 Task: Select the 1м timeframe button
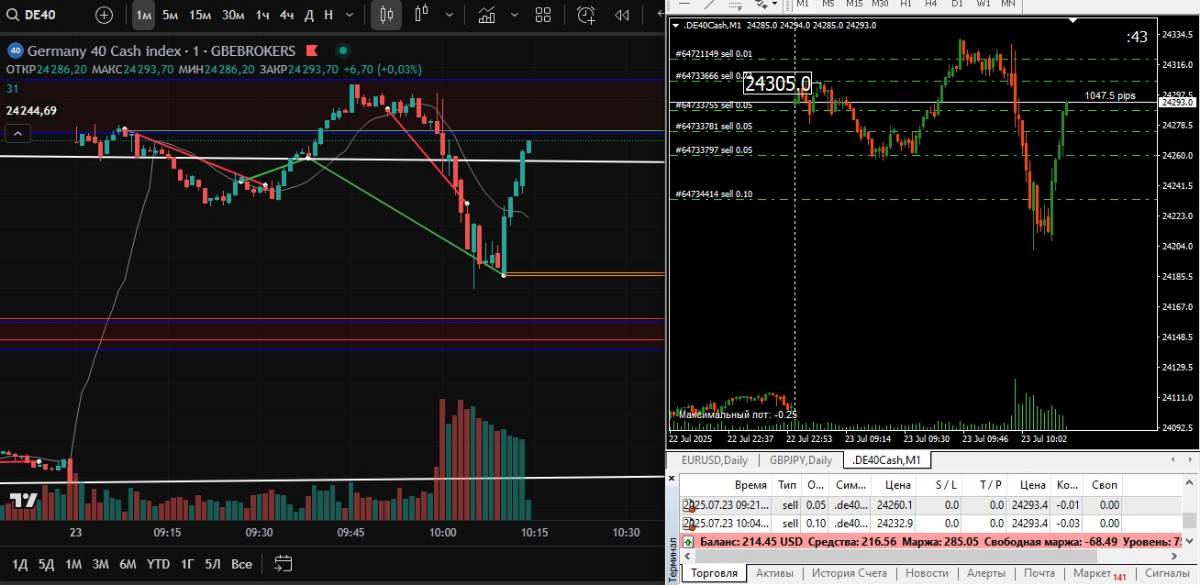click(x=143, y=15)
